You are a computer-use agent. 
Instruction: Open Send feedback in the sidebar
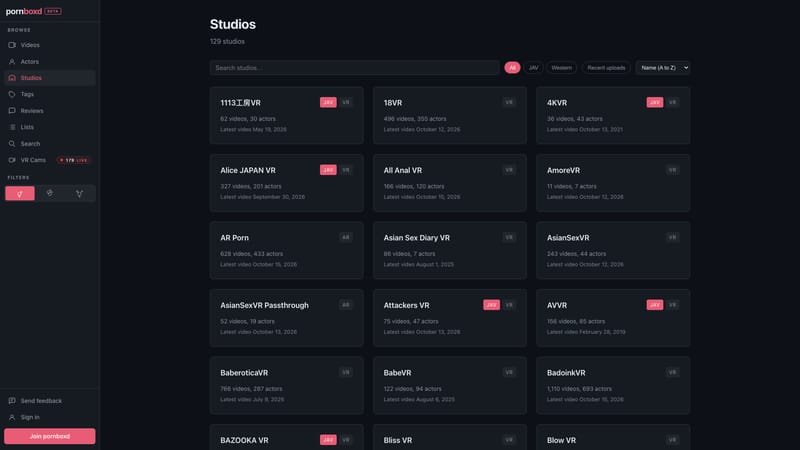[49, 401]
